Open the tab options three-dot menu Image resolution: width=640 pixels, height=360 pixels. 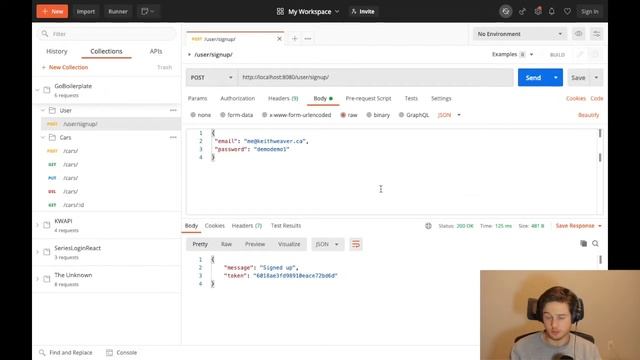point(308,39)
